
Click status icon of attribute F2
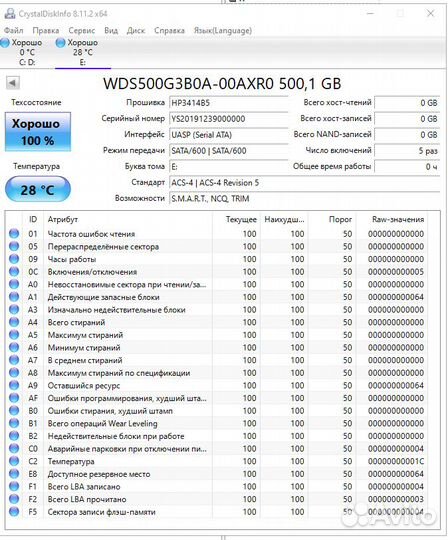(x=14, y=499)
